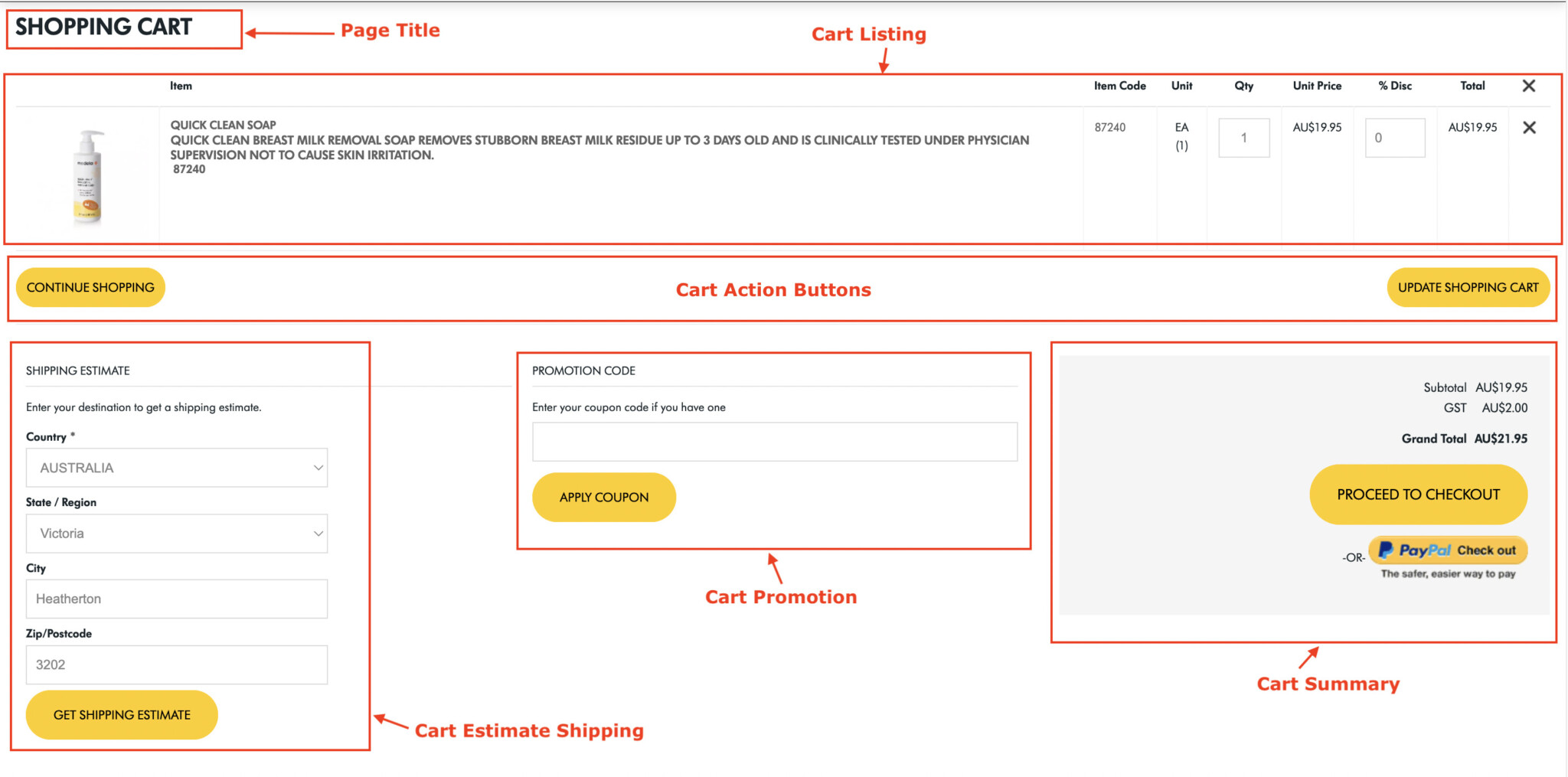Select the PayPal Check out option
This screenshot has width=1568, height=777.
point(1448,550)
